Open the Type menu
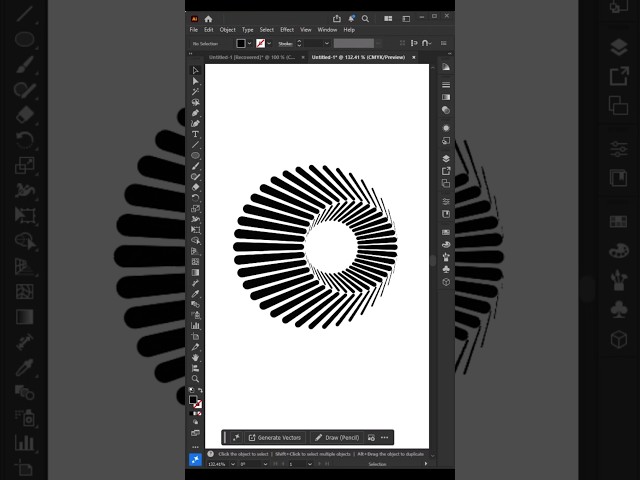 247,30
